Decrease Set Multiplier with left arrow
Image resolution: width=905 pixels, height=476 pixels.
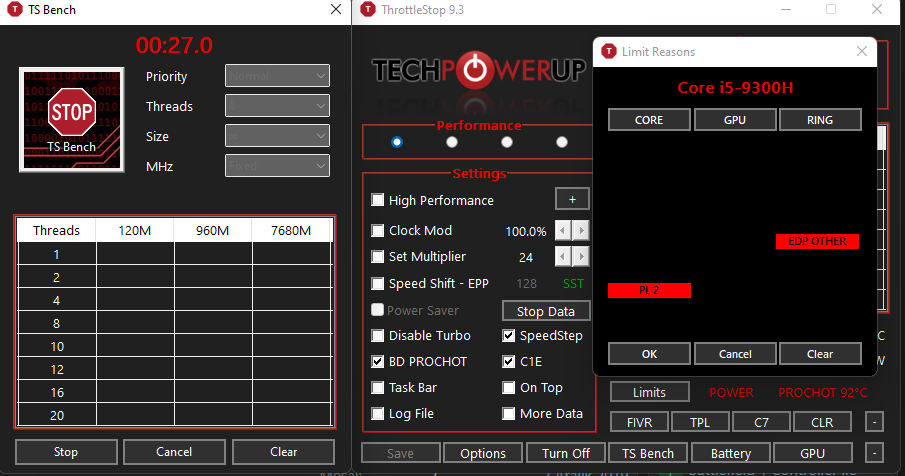563,256
